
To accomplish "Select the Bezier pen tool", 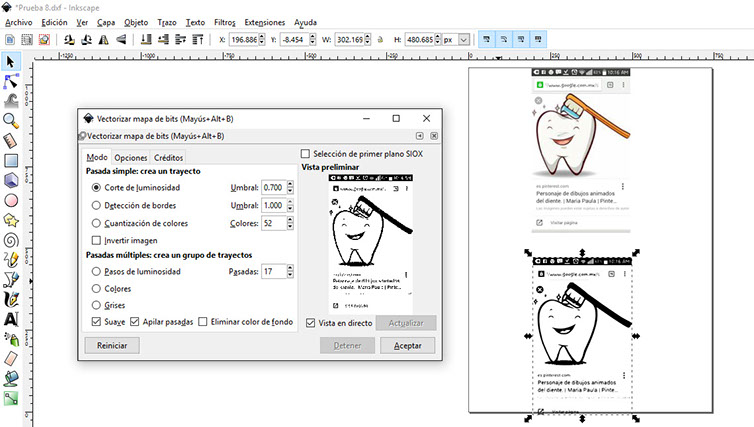I will (x=11, y=279).
